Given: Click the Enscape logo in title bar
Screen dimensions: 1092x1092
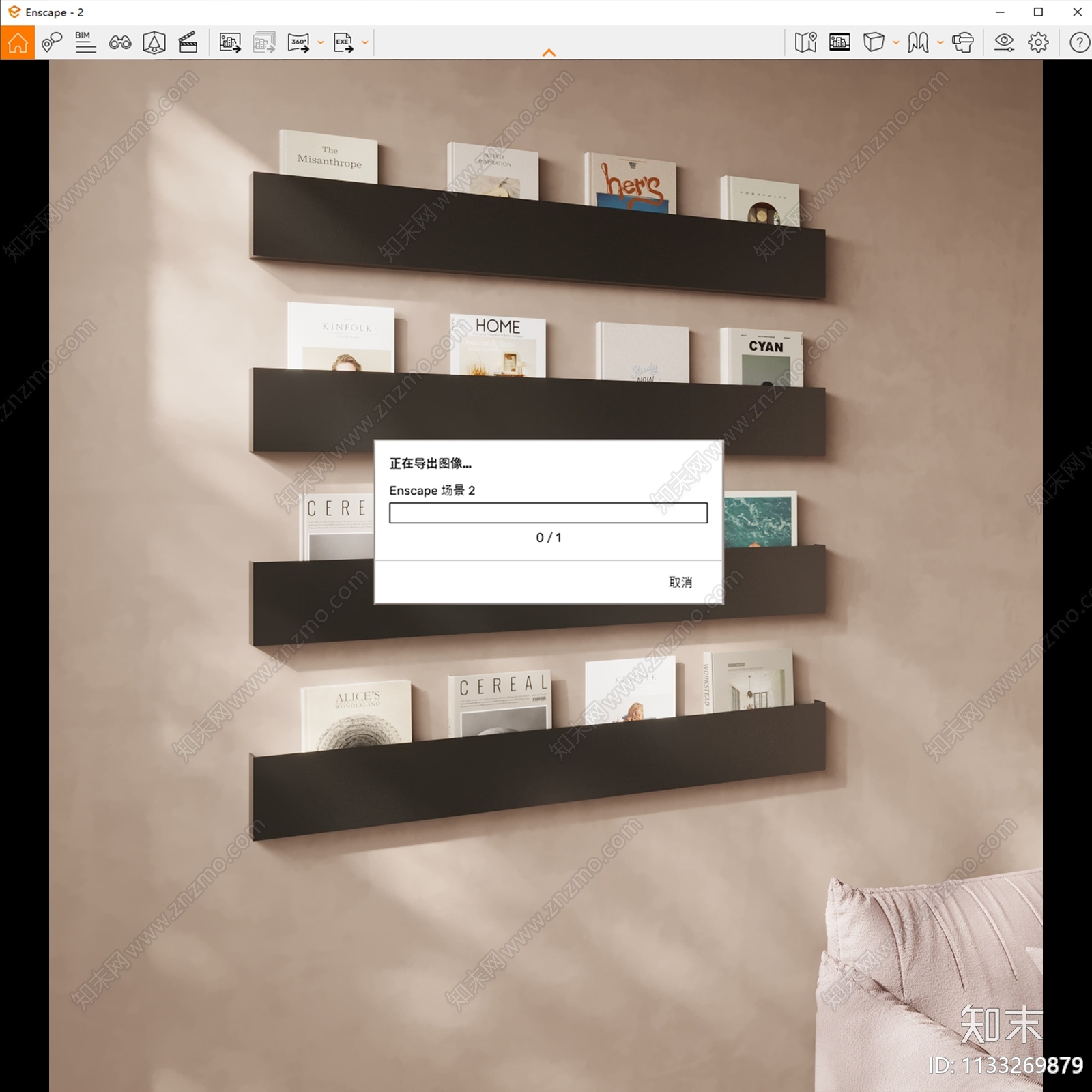Looking at the screenshot, I should [14, 12].
